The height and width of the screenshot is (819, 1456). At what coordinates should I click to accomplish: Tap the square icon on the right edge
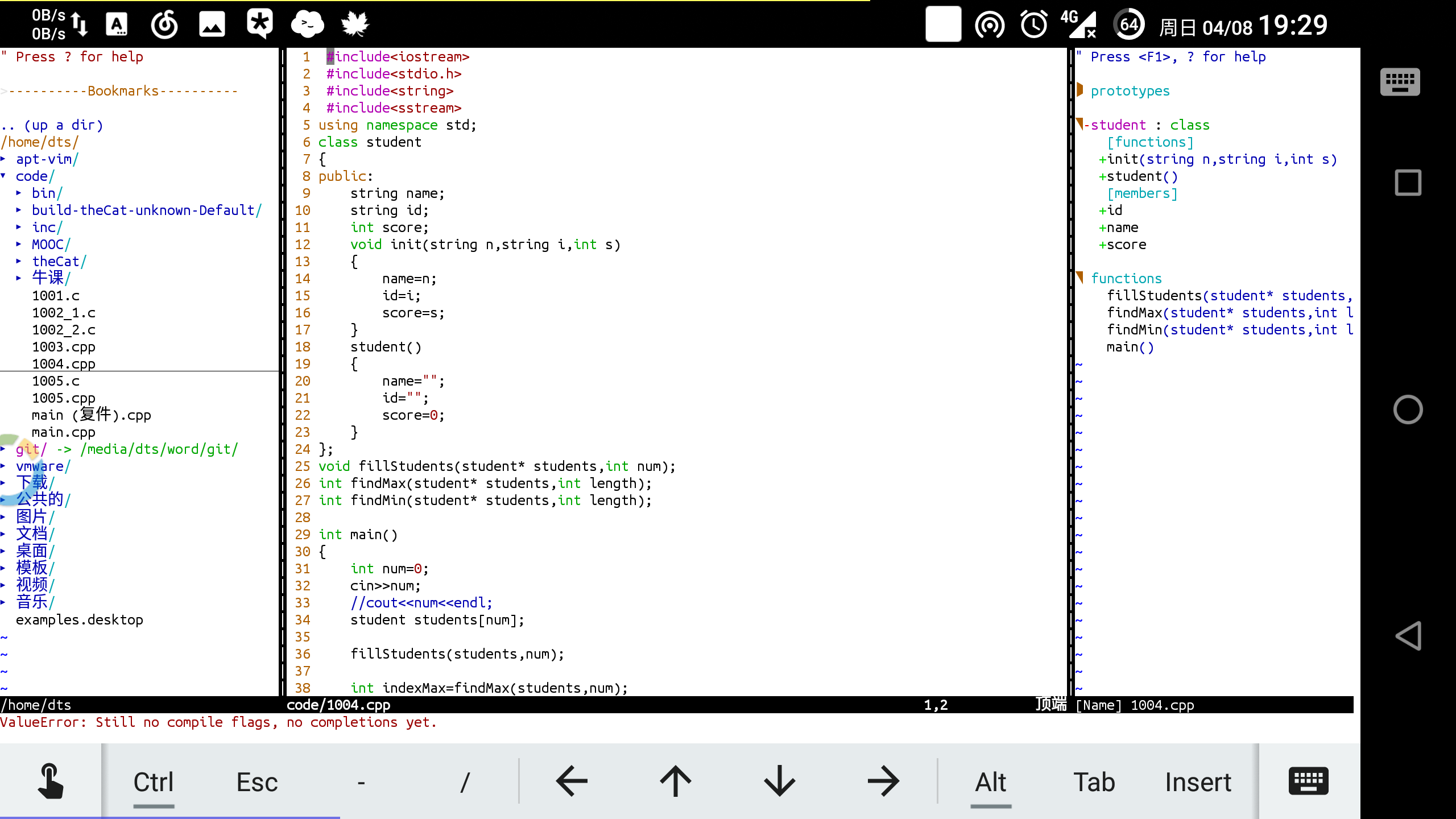point(1408,183)
